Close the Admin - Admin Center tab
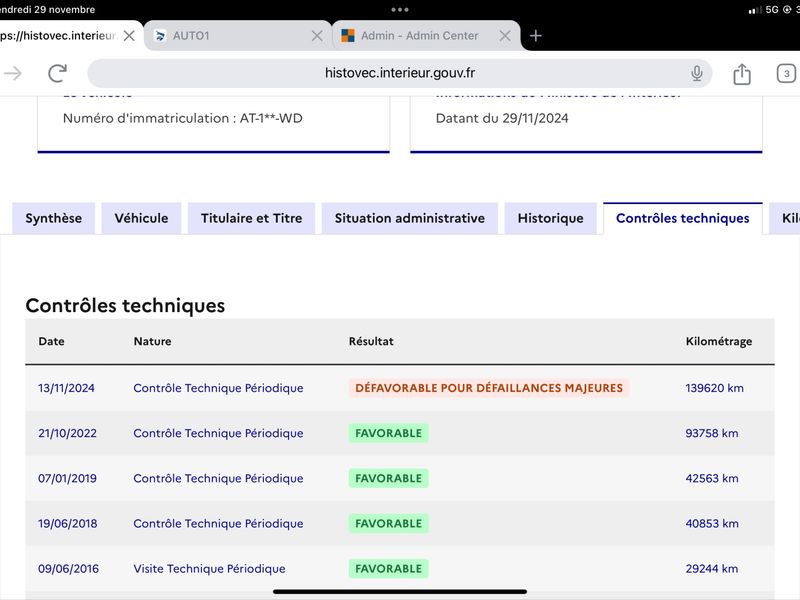Screen dimensions: 800x600 [505, 36]
